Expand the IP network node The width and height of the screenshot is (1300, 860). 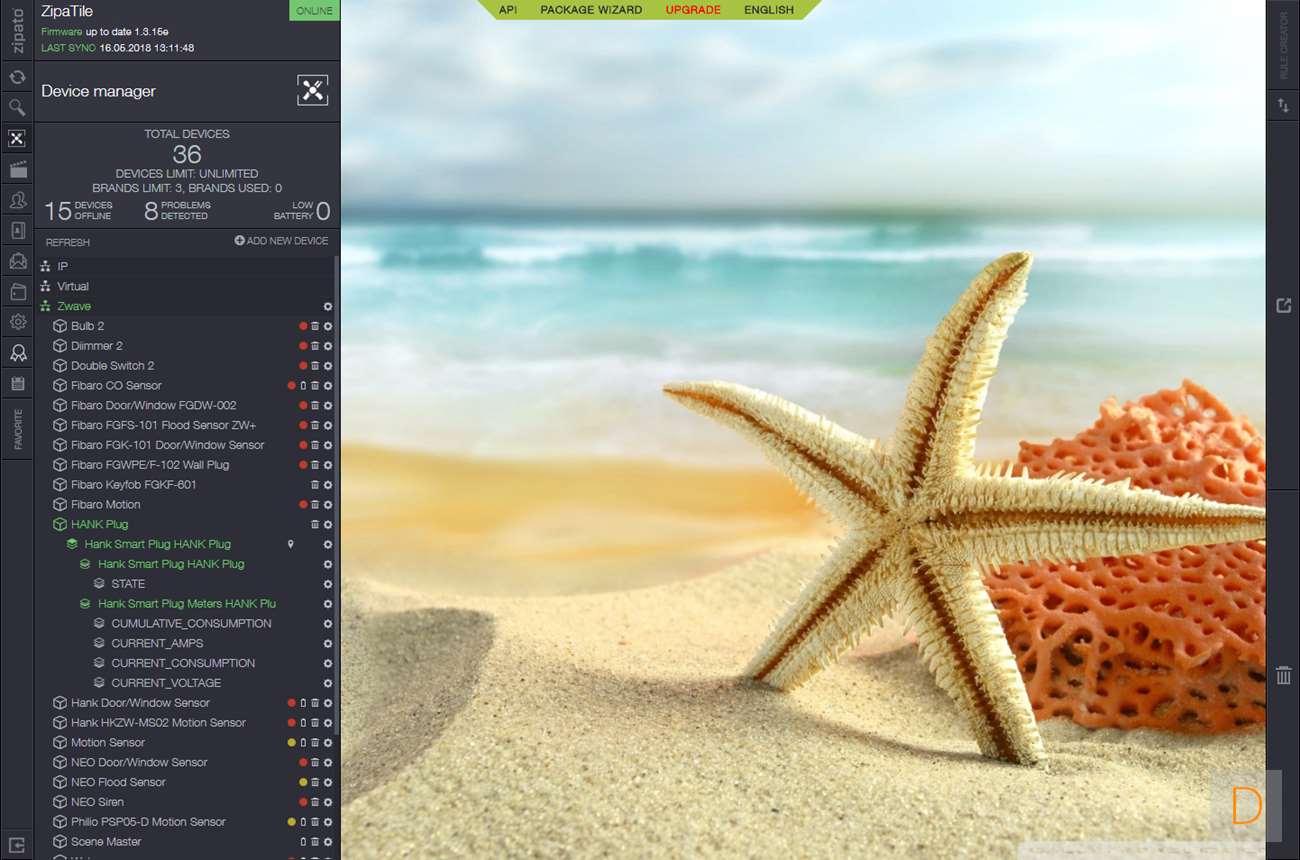(62, 266)
